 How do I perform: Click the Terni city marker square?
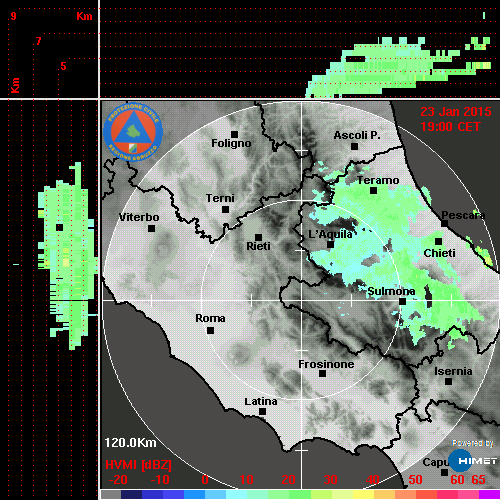tap(225, 210)
